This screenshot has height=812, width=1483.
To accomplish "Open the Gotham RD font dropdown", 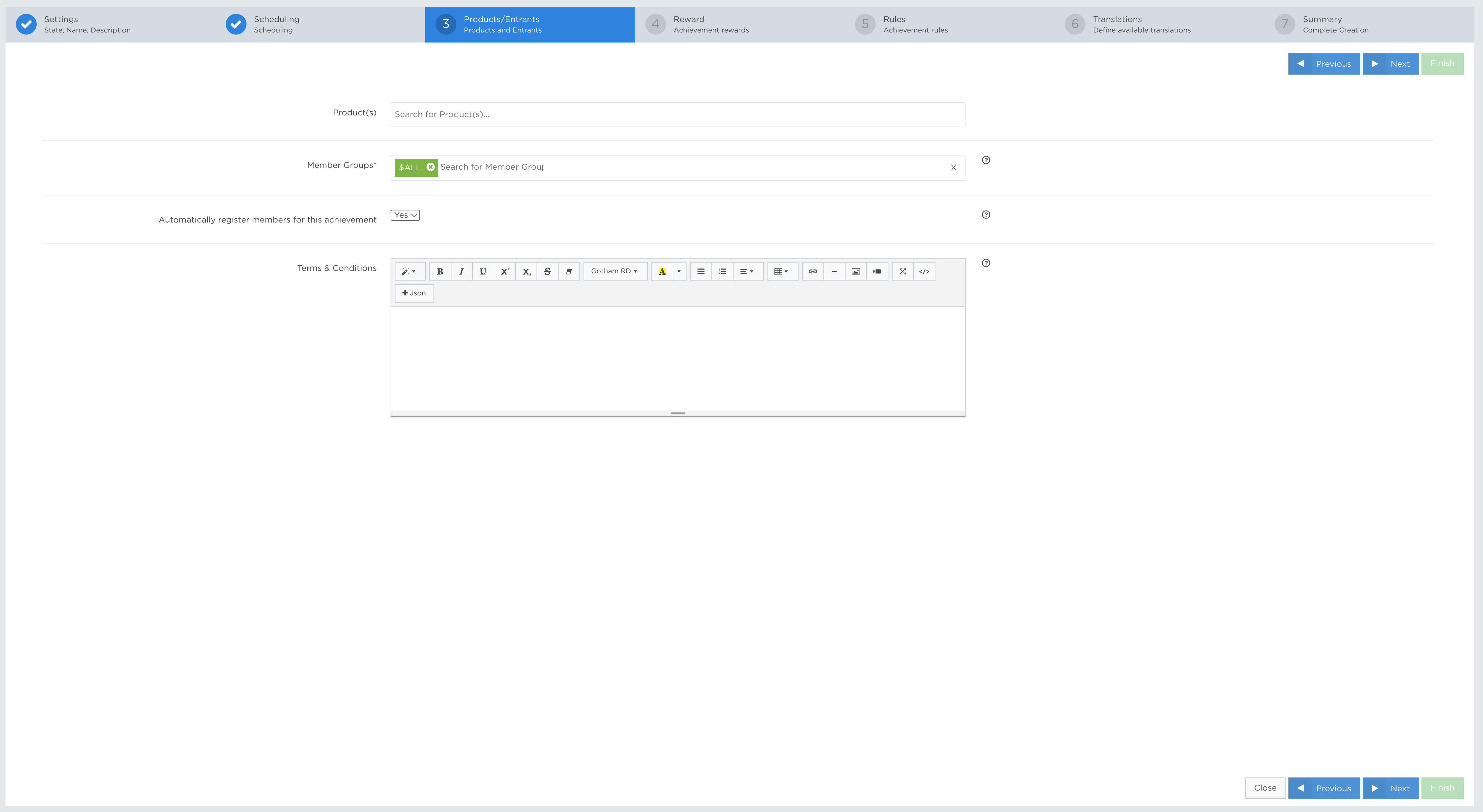I will pyautogui.click(x=615, y=271).
